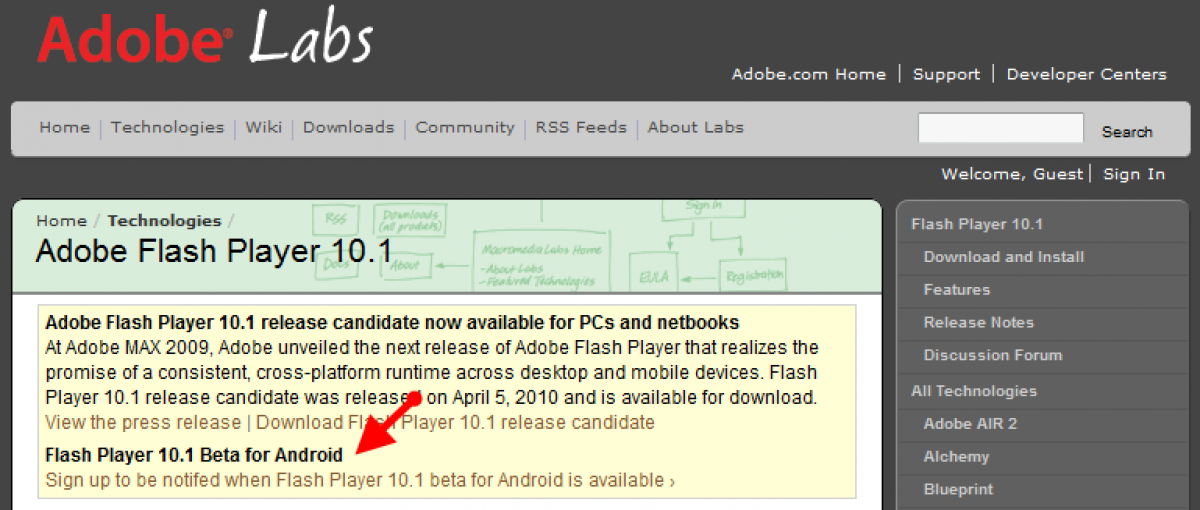1200x510 pixels.
Task: Go to the Downloads nav item
Action: pos(348,127)
